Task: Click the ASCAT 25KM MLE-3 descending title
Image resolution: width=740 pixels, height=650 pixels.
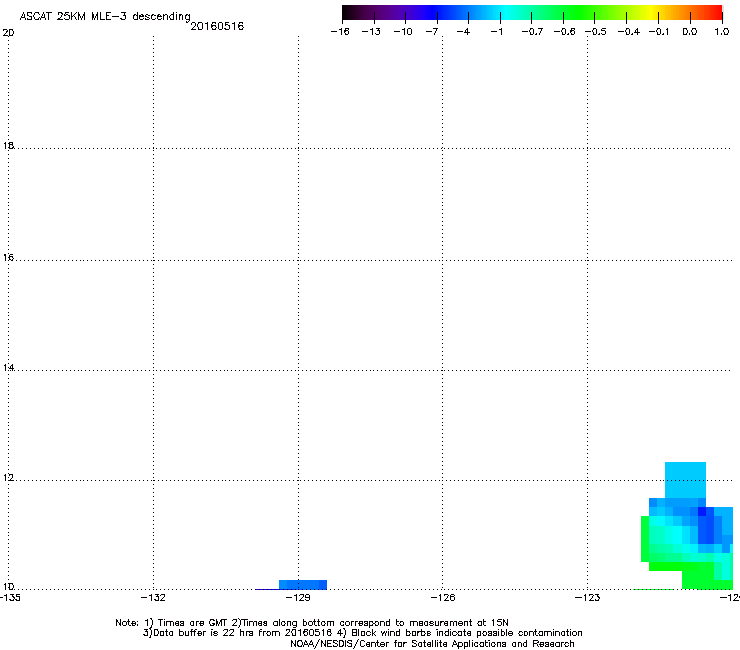Action: (x=105, y=17)
